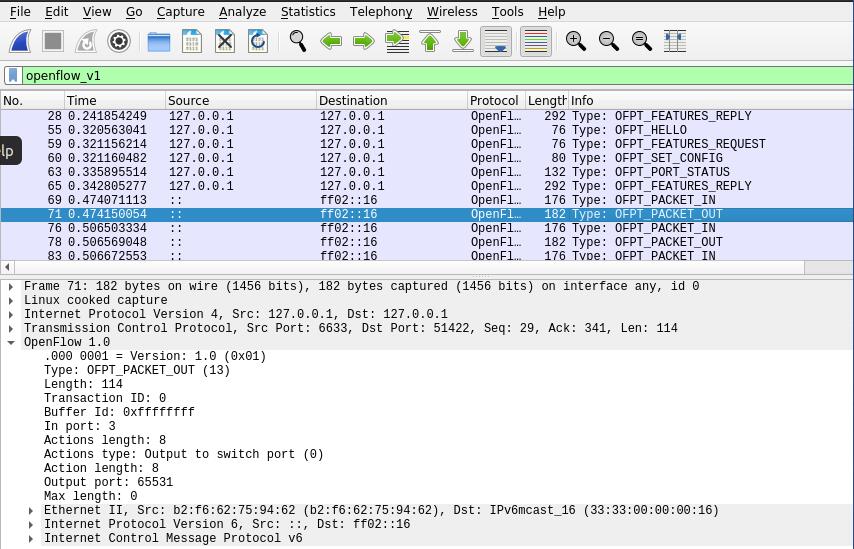Open display filter bookmark menu
The width and height of the screenshot is (854, 549).
click(13, 75)
